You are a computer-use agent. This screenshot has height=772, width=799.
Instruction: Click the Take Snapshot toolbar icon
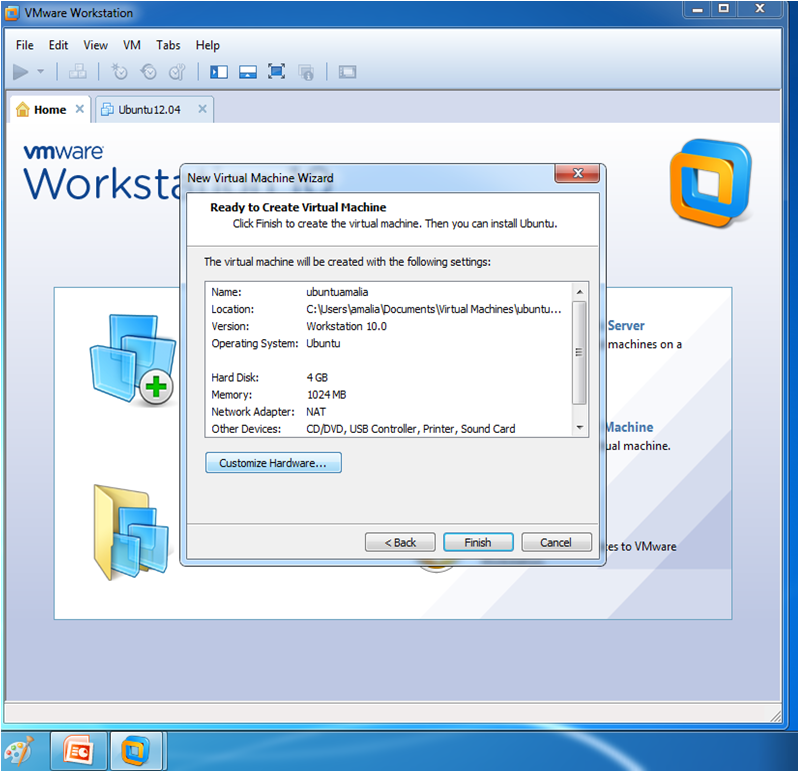coord(120,72)
